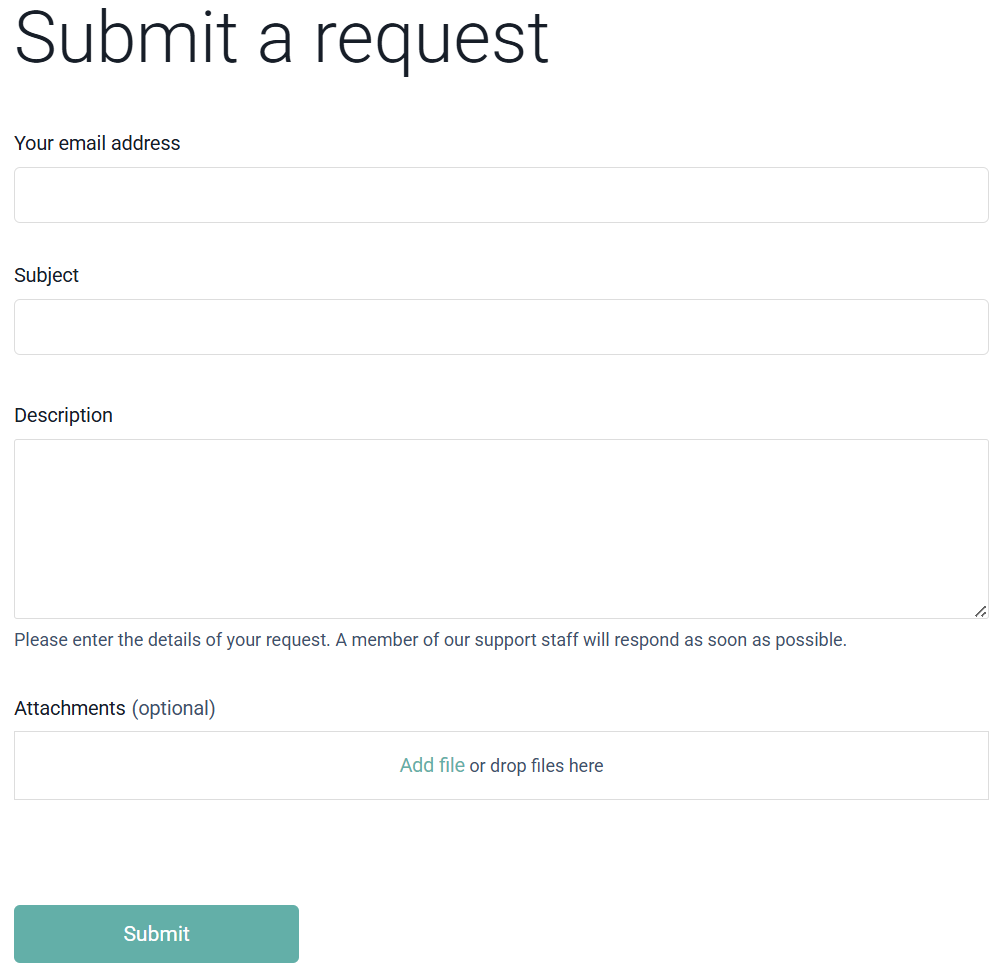Click the Description box resize handle
The image size is (1000, 980).
coord(980,611)
